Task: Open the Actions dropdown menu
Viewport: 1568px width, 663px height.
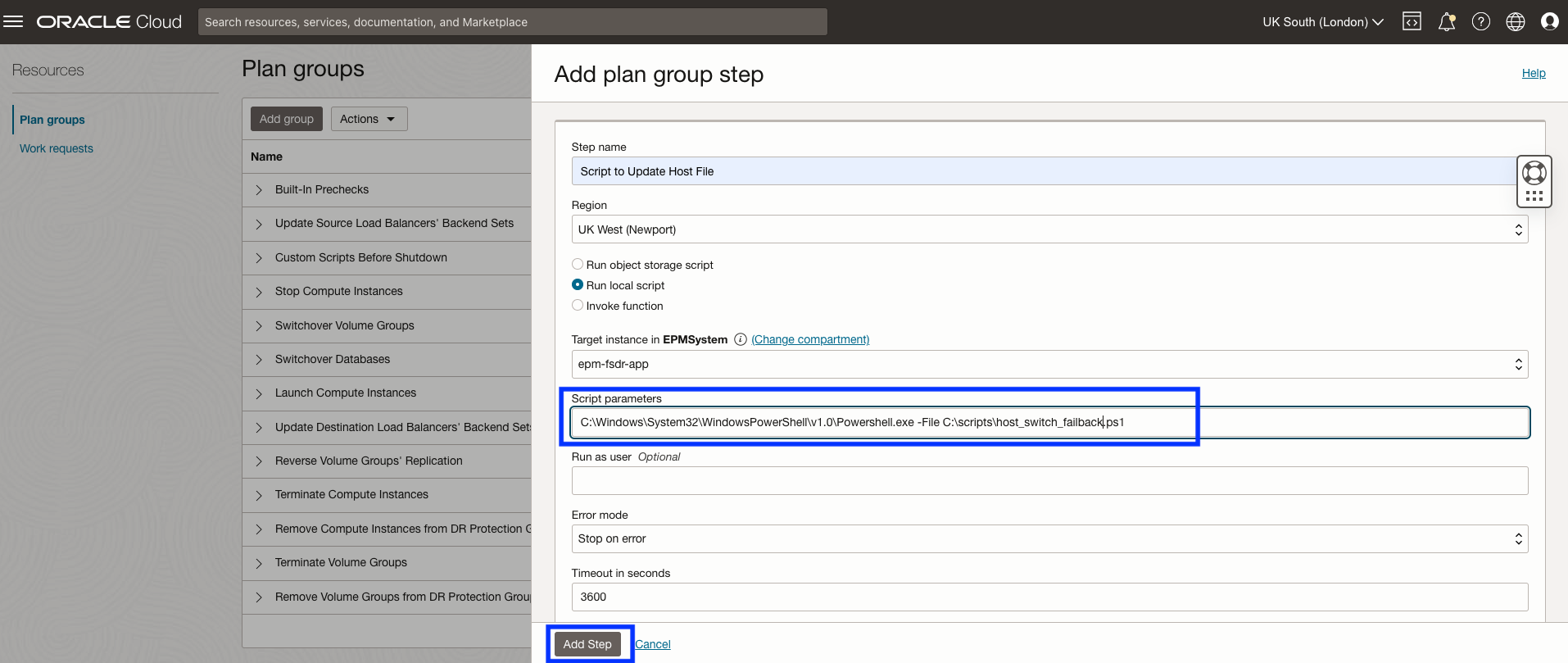Action: tap(369, 119)
